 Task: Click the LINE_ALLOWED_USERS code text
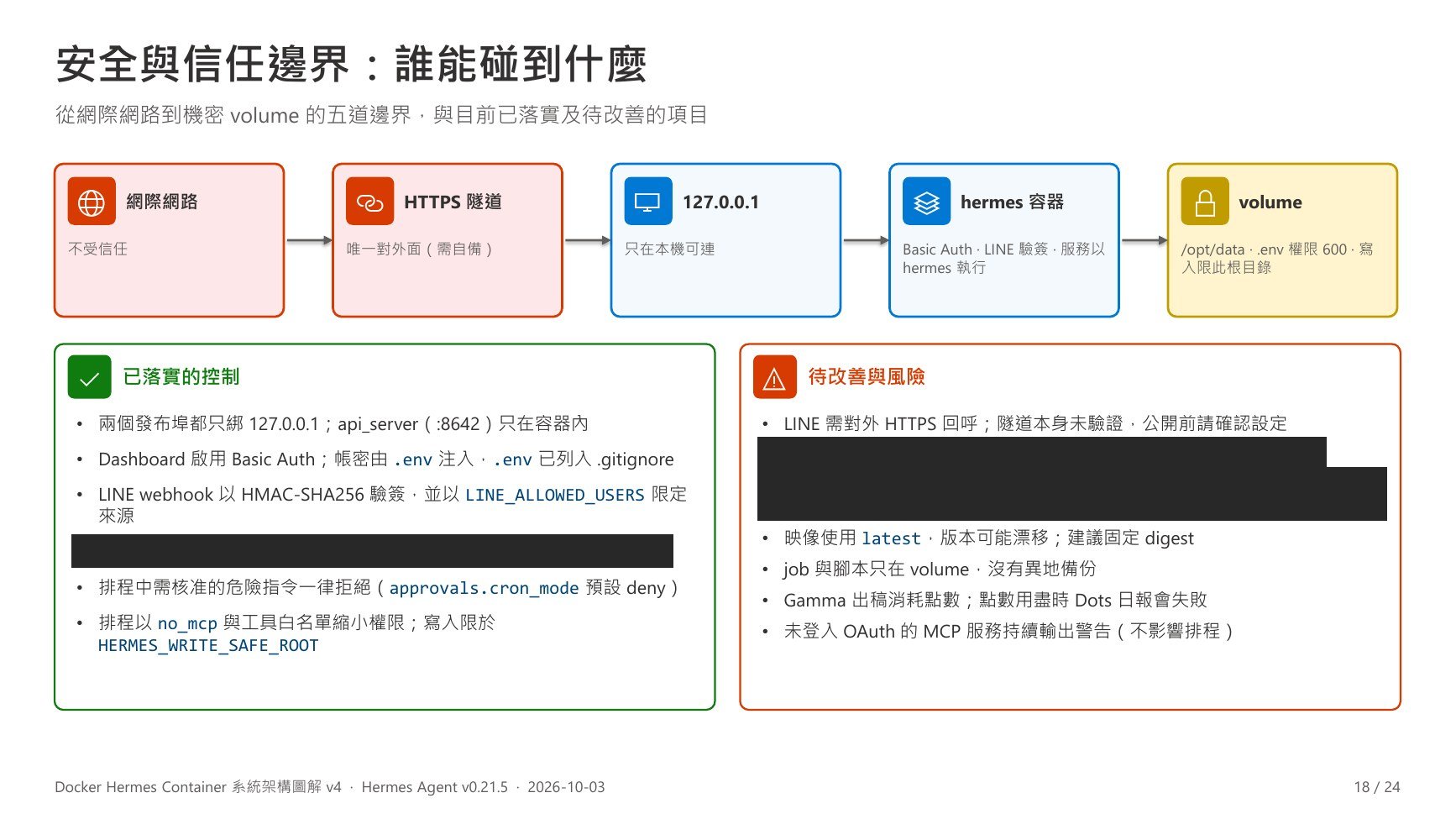click(x=554, y=495)
